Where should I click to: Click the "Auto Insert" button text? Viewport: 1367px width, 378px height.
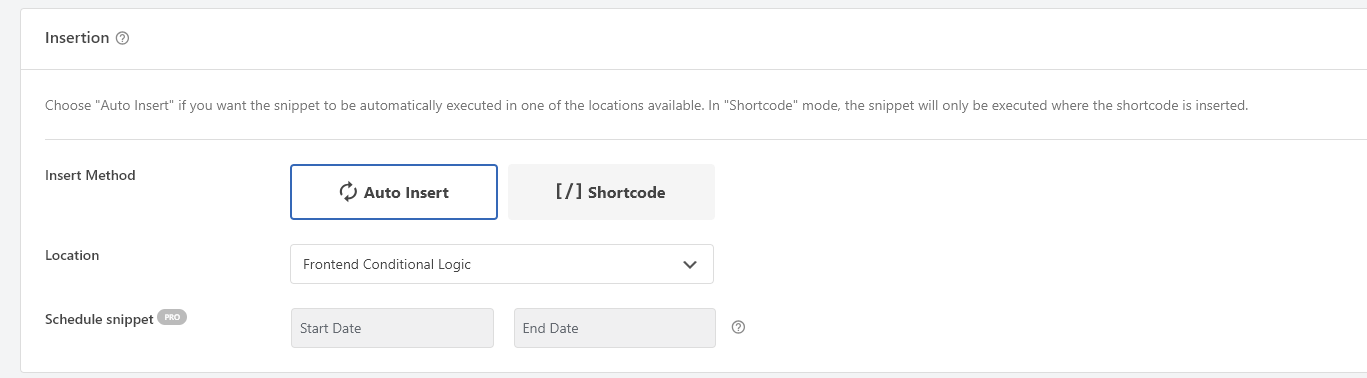tap(406, 192)
